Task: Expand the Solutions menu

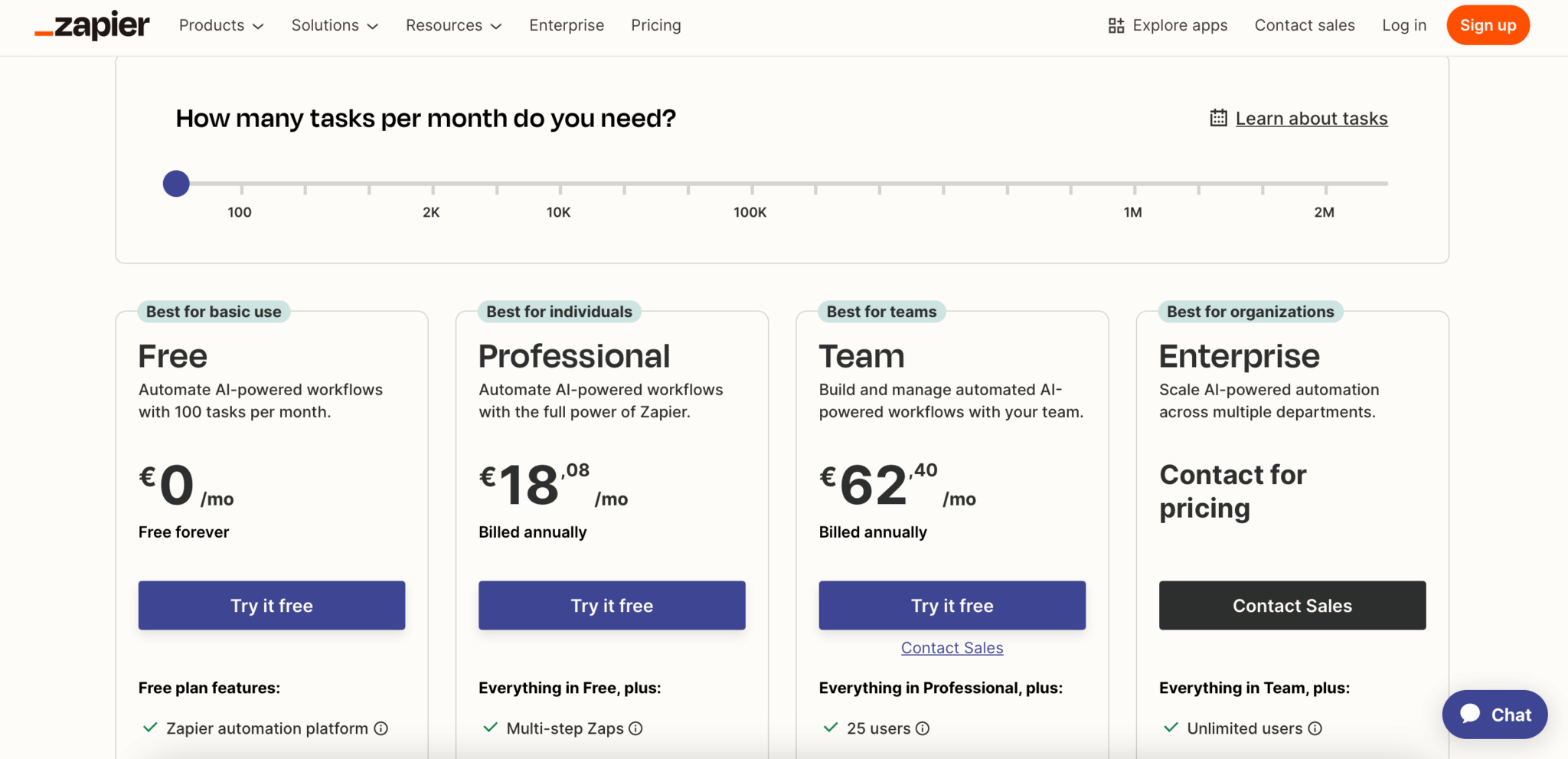Action: (335, 25)
